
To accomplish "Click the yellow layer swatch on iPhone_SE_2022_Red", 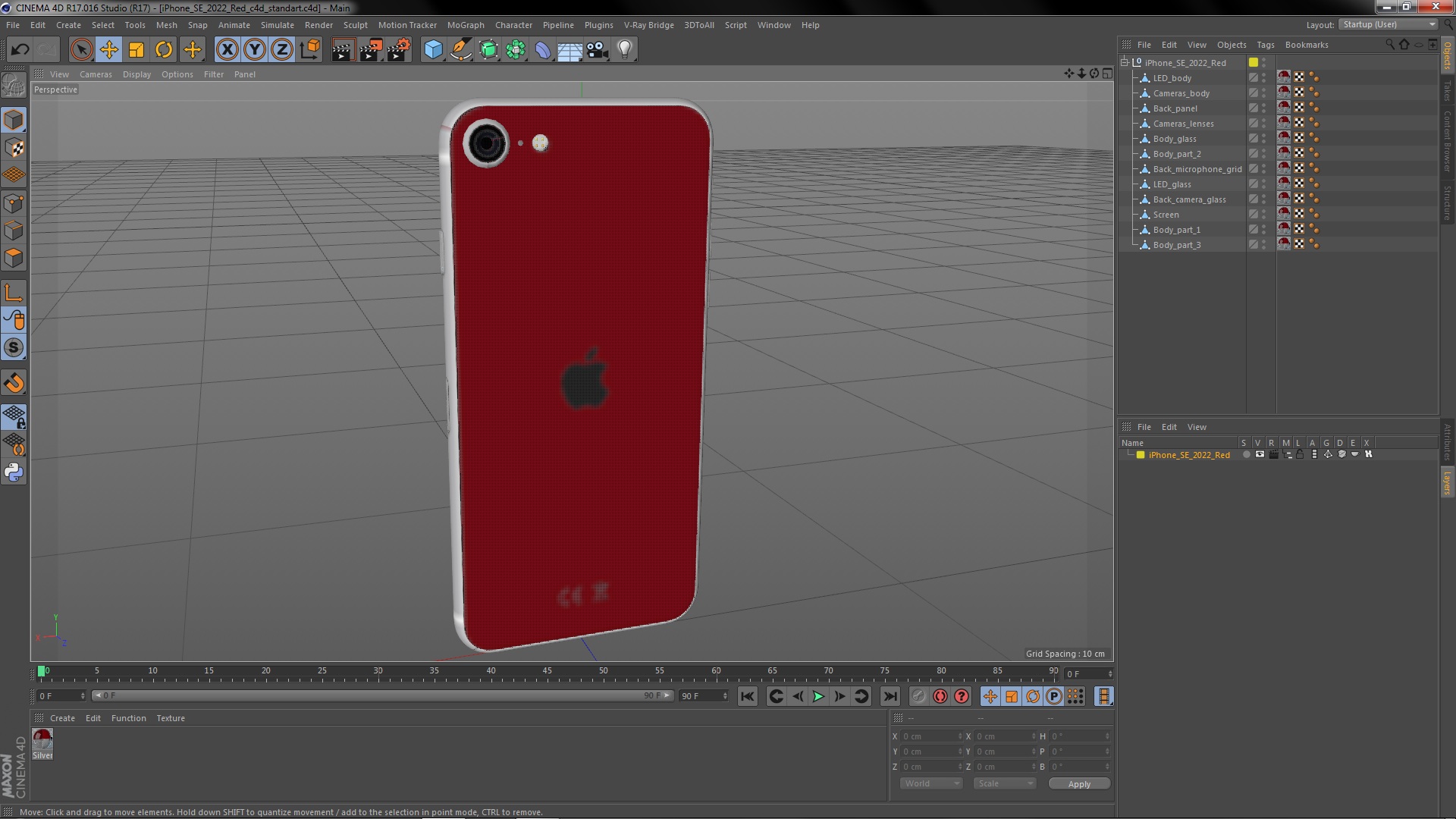I will (1254, 62).
